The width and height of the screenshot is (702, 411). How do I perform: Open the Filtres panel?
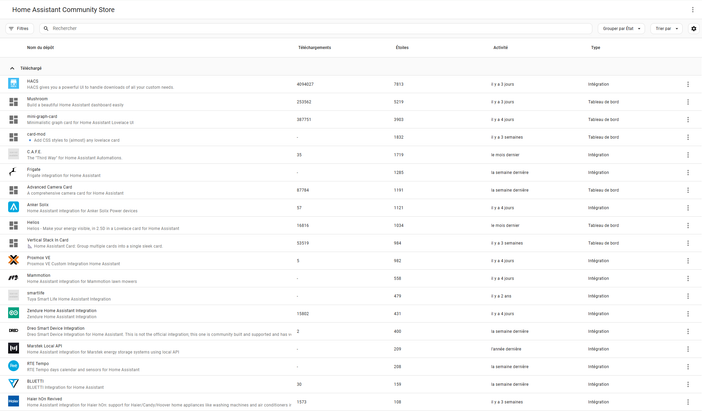[19, 28]
